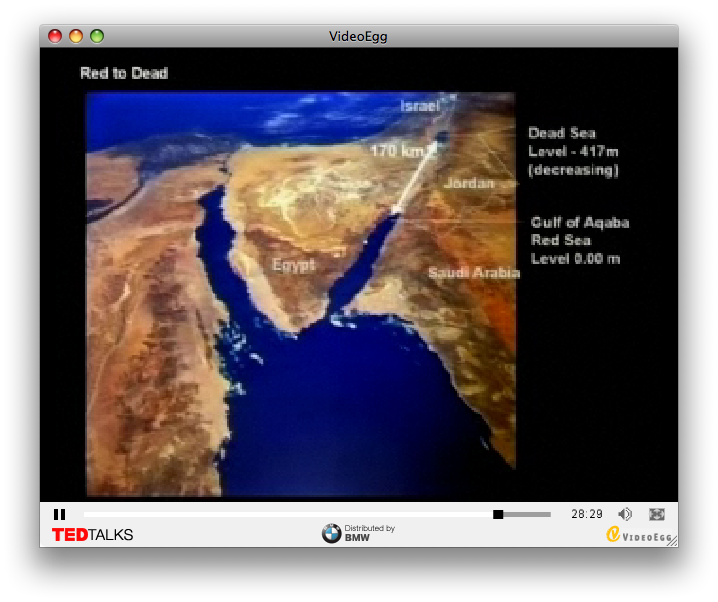Pause the video playback
718x602 pixels.
[59, 514]
